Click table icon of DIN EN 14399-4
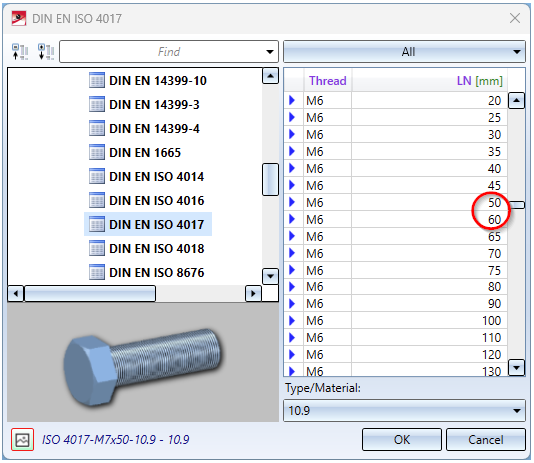The width and height of the screenshot is (534, 463). click(97, 128)
